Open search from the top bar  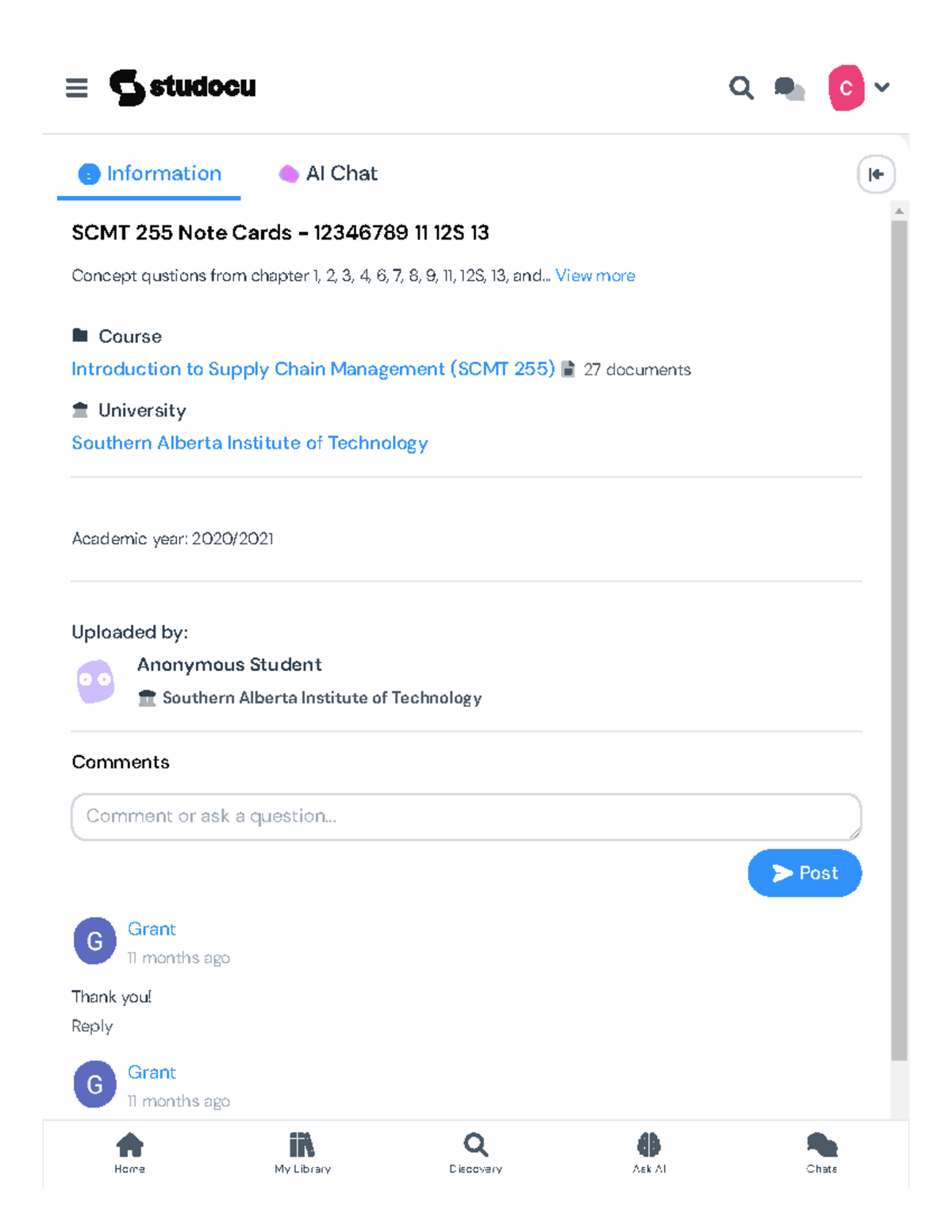tap(741, 87)
